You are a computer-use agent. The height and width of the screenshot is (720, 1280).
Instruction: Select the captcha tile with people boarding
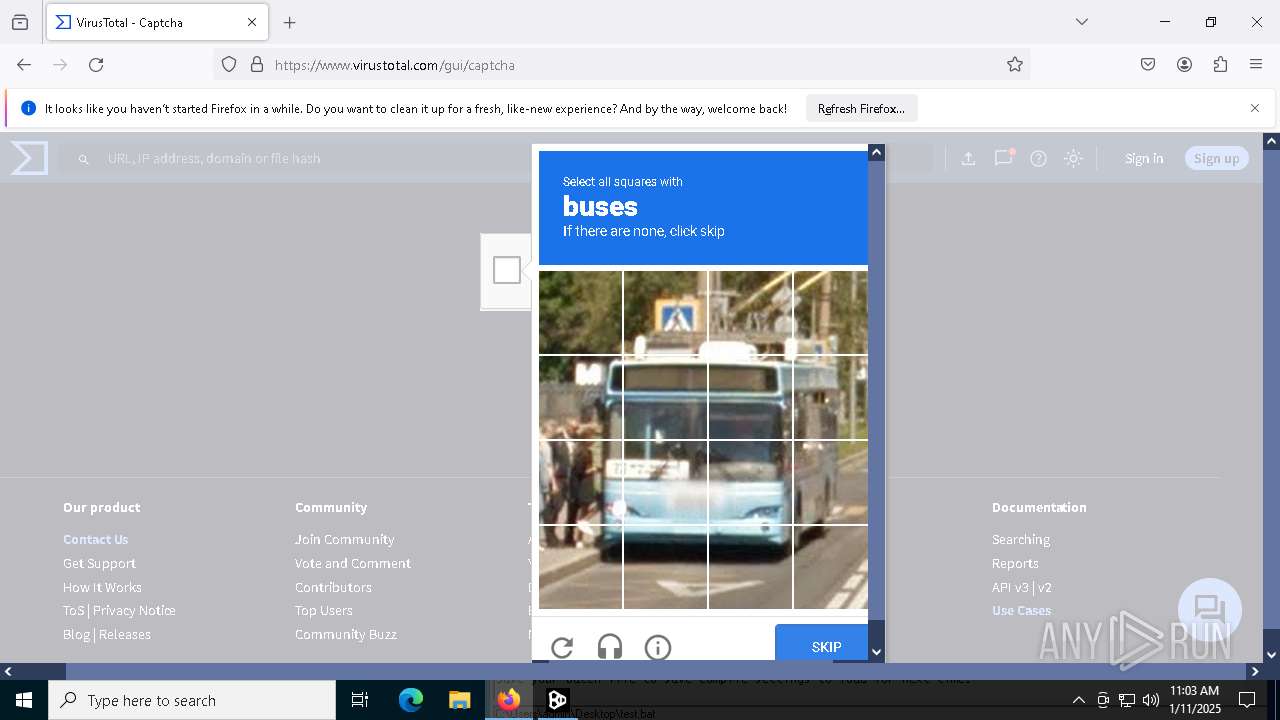coord(580,483)
